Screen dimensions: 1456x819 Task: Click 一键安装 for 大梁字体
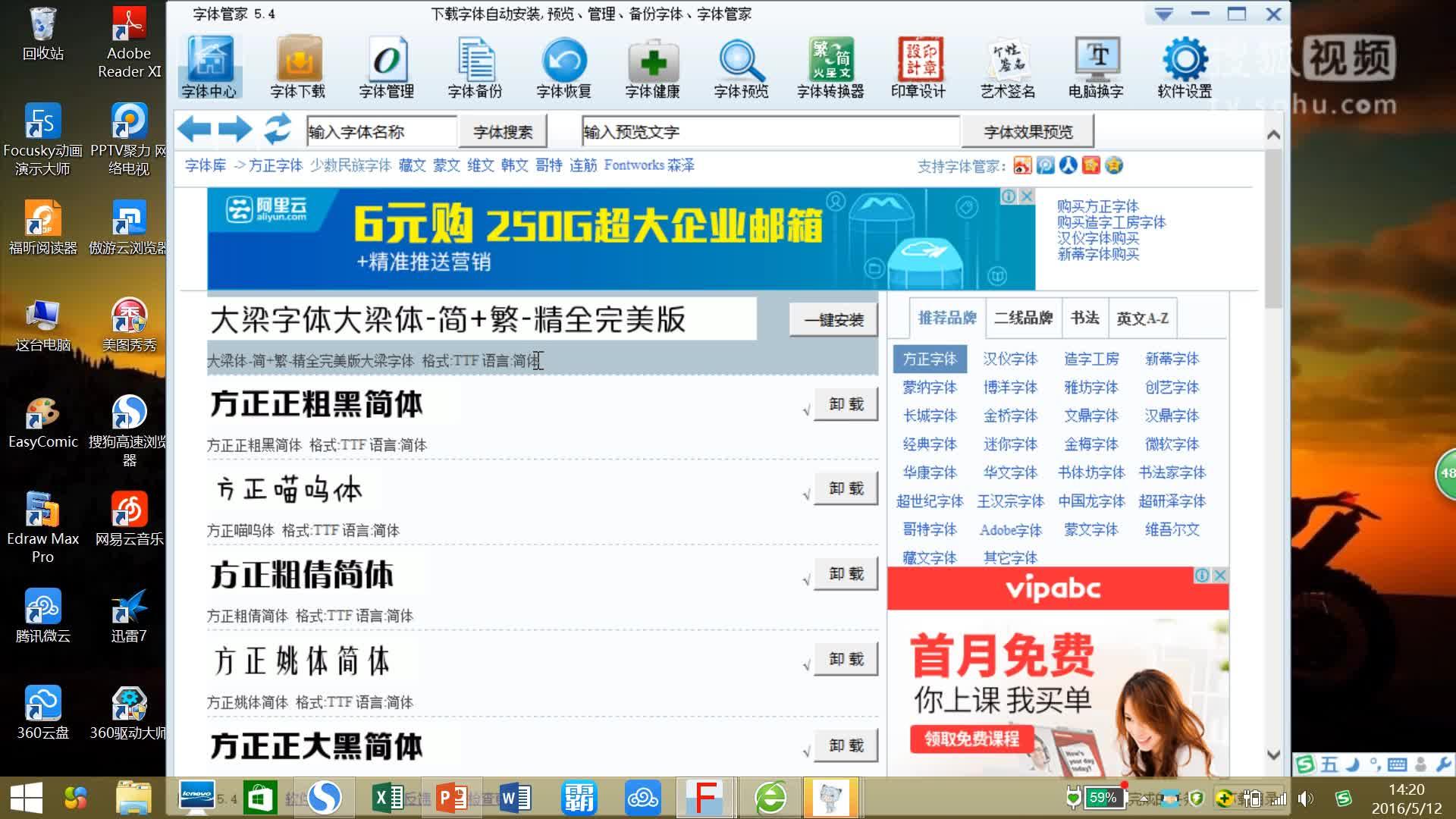click(x=833, y=320)
